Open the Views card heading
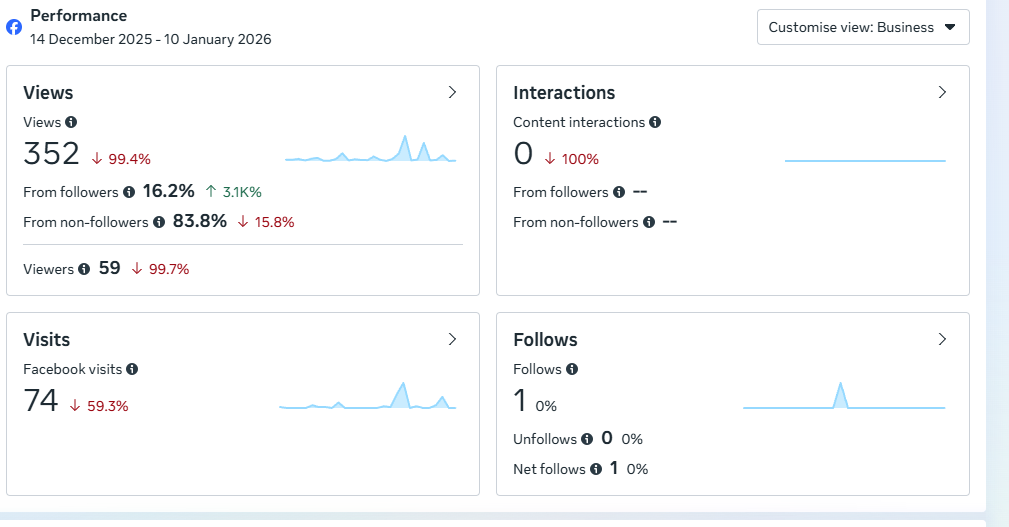The image size is (1009, 527). [48, 92]
